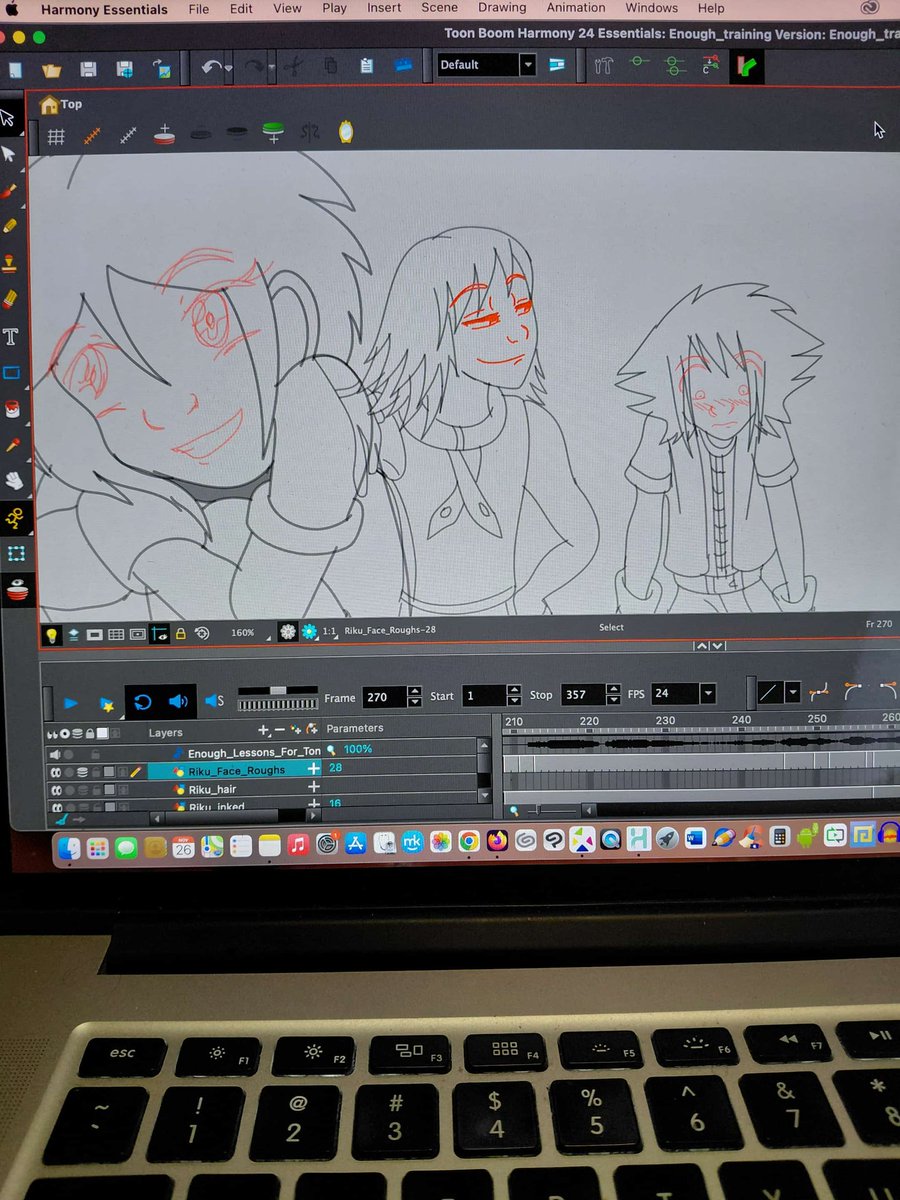Activate the Animate mode running figure

pyautogui.click(x=17, y=518)
